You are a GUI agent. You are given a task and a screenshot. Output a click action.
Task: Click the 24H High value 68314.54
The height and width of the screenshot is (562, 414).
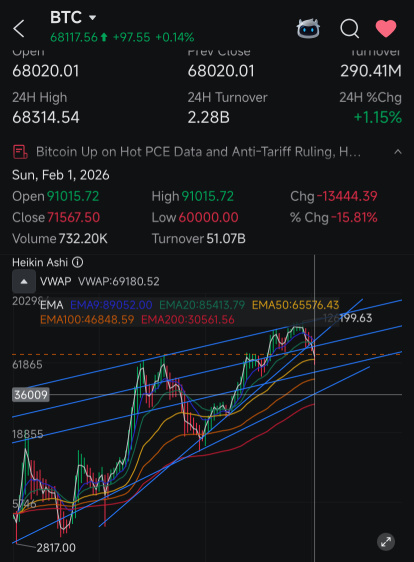coord(46,118)
